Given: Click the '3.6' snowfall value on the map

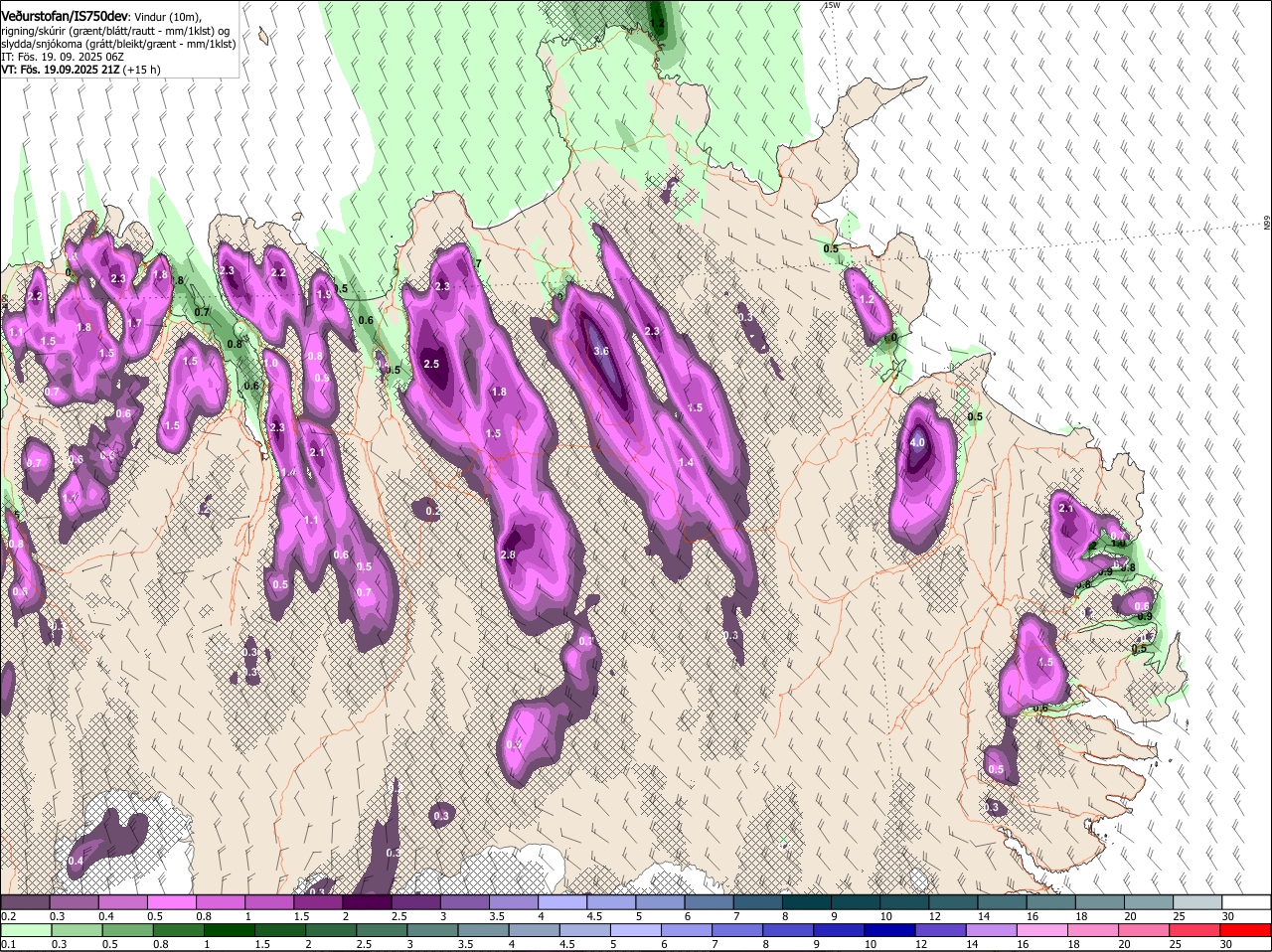Looking at the screenshot, I should [600, 352].
